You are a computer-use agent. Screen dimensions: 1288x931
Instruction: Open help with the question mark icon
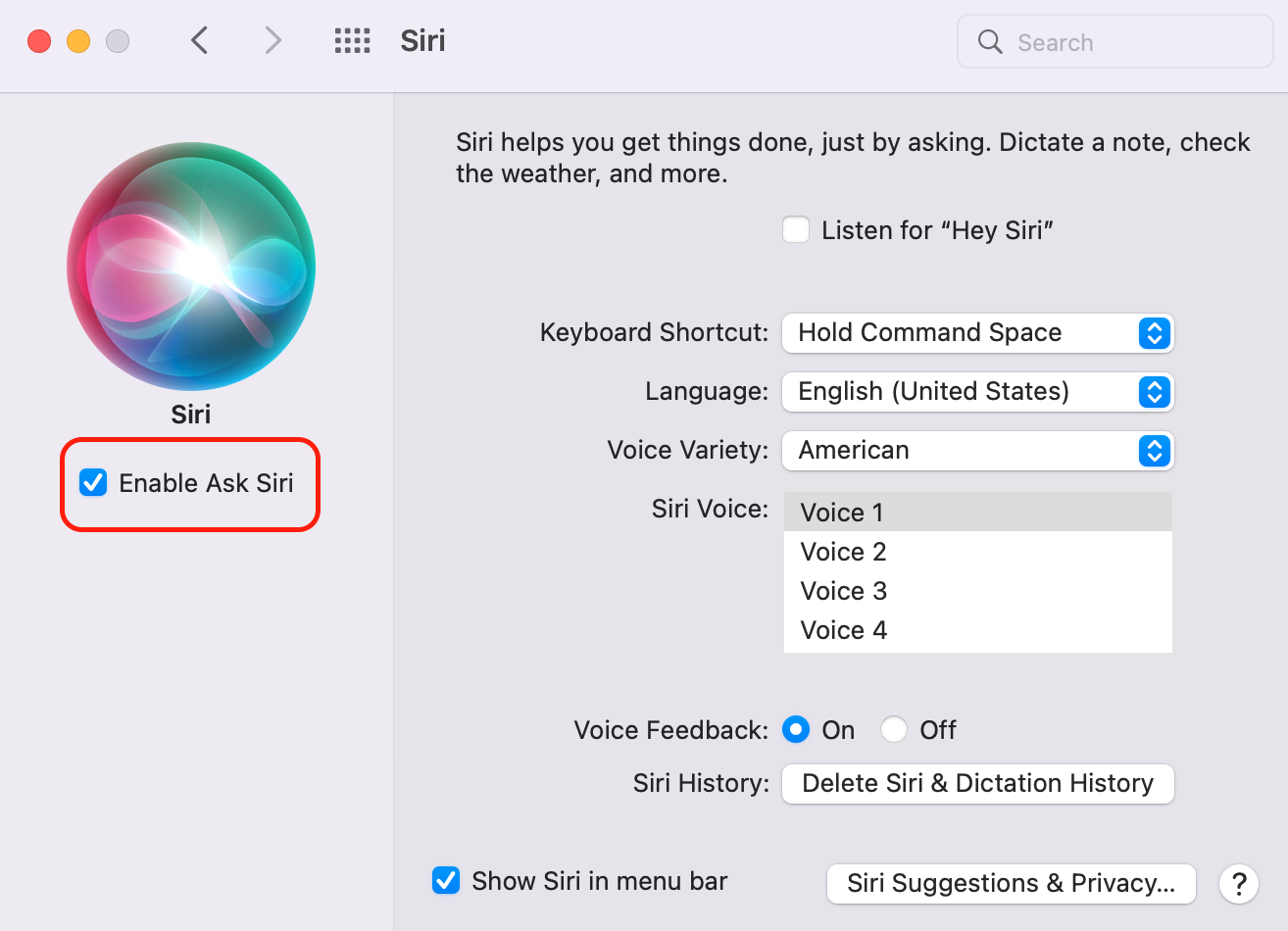(x=1238, y=883)
